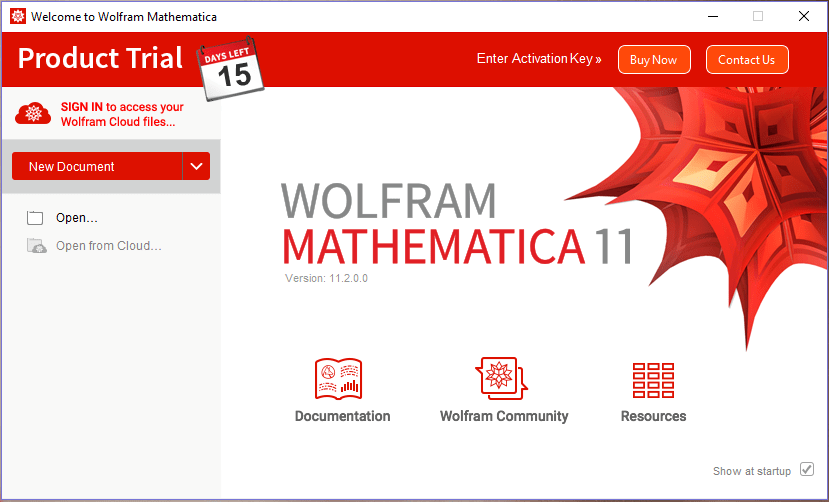Viewport: 829px width, 502px height.
Task: Click SIGN IN to access Wolfram Cloud files
Action: click(122, 114)
